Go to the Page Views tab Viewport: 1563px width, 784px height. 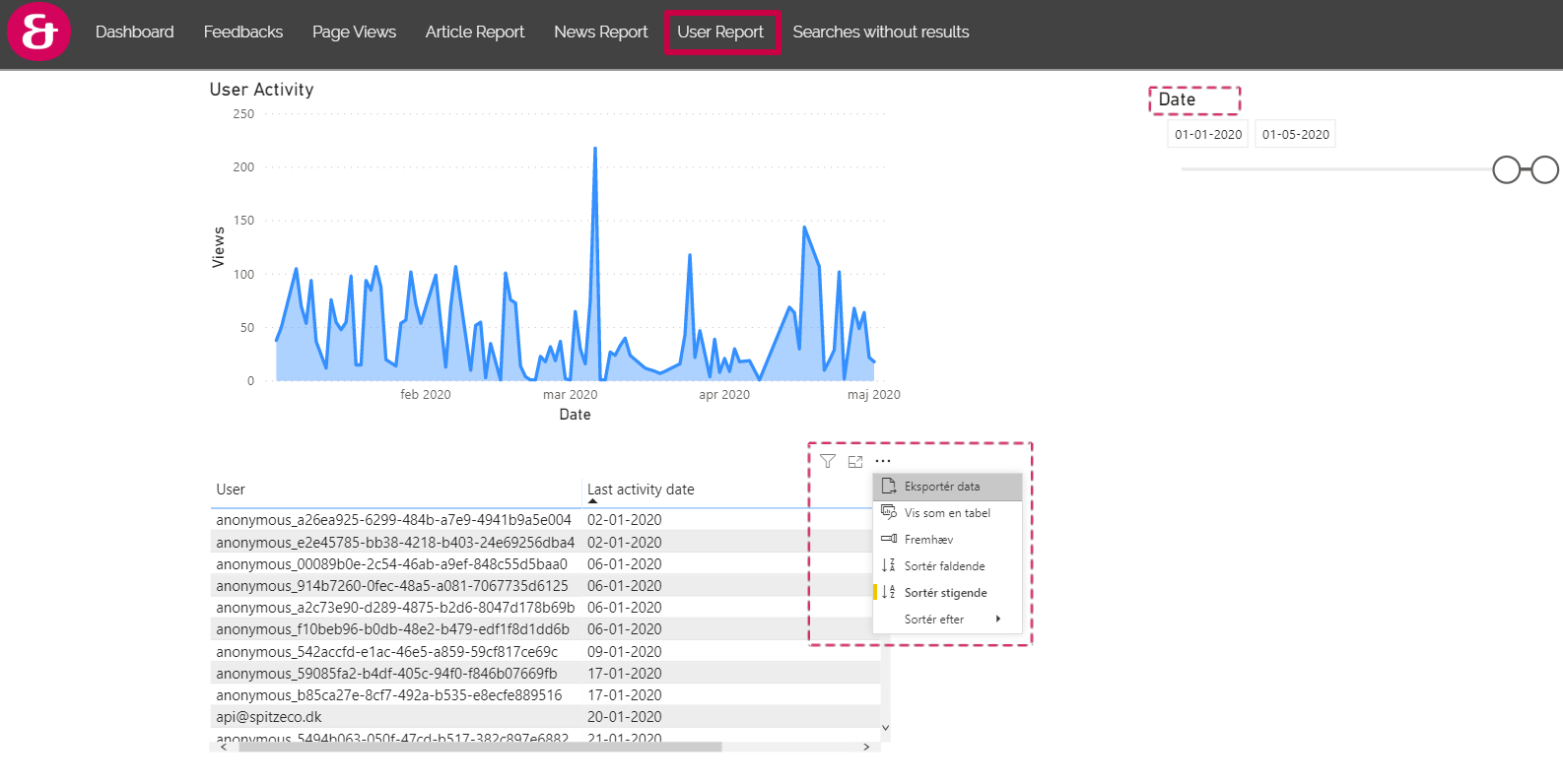coord(354,32)
